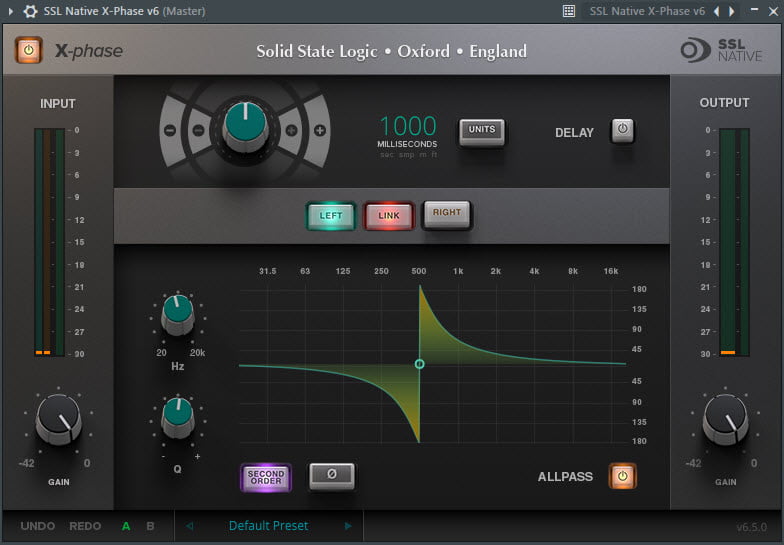Click the input GAIN knob
The image size is (784, 545).
point(58,419)
